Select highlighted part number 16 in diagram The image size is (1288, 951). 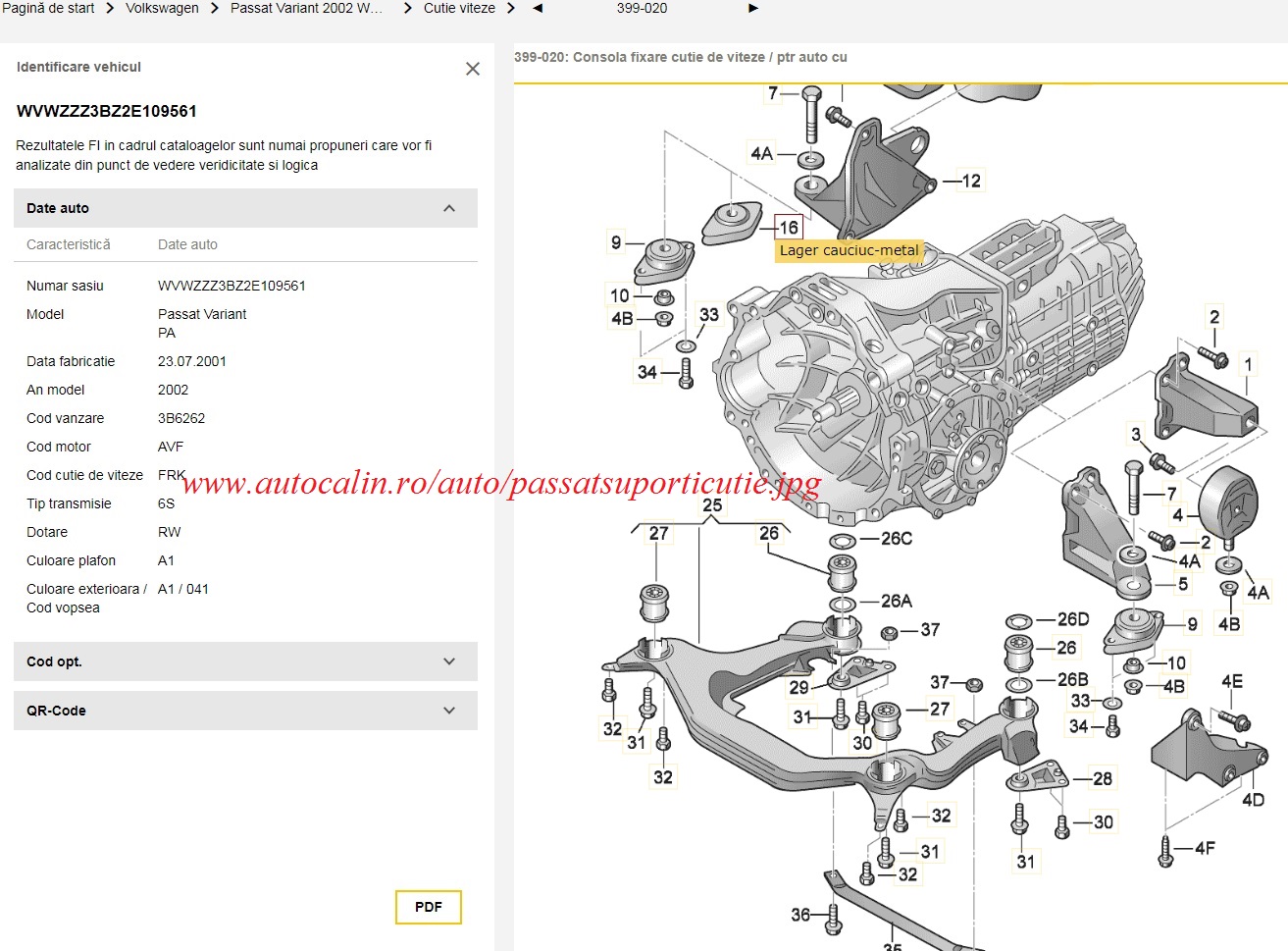(789, 228)
